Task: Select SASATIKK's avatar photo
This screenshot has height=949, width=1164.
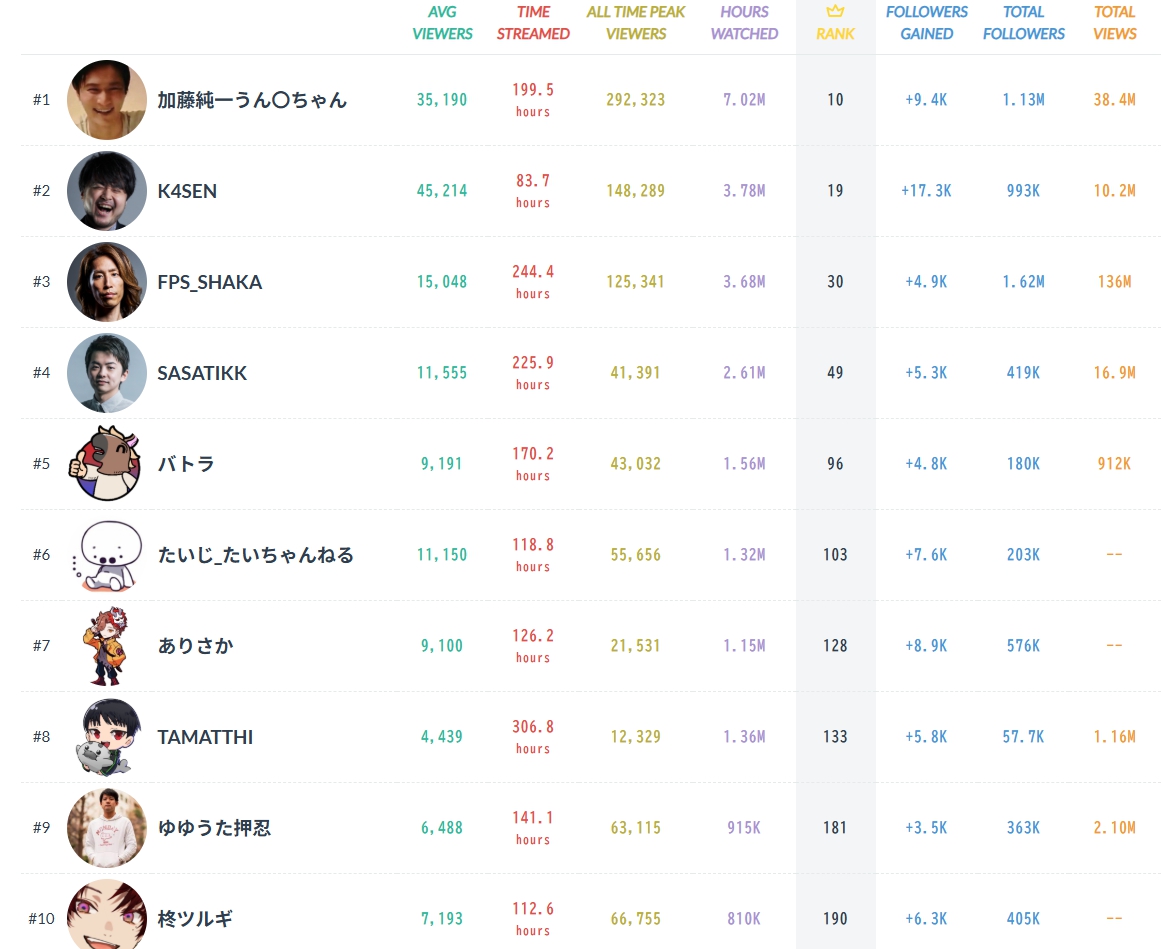Action: point(107,373)
